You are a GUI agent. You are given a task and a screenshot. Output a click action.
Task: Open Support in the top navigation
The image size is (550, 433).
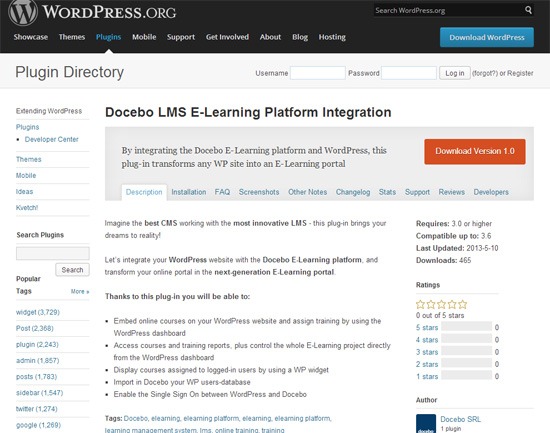(x=181, y=37)
